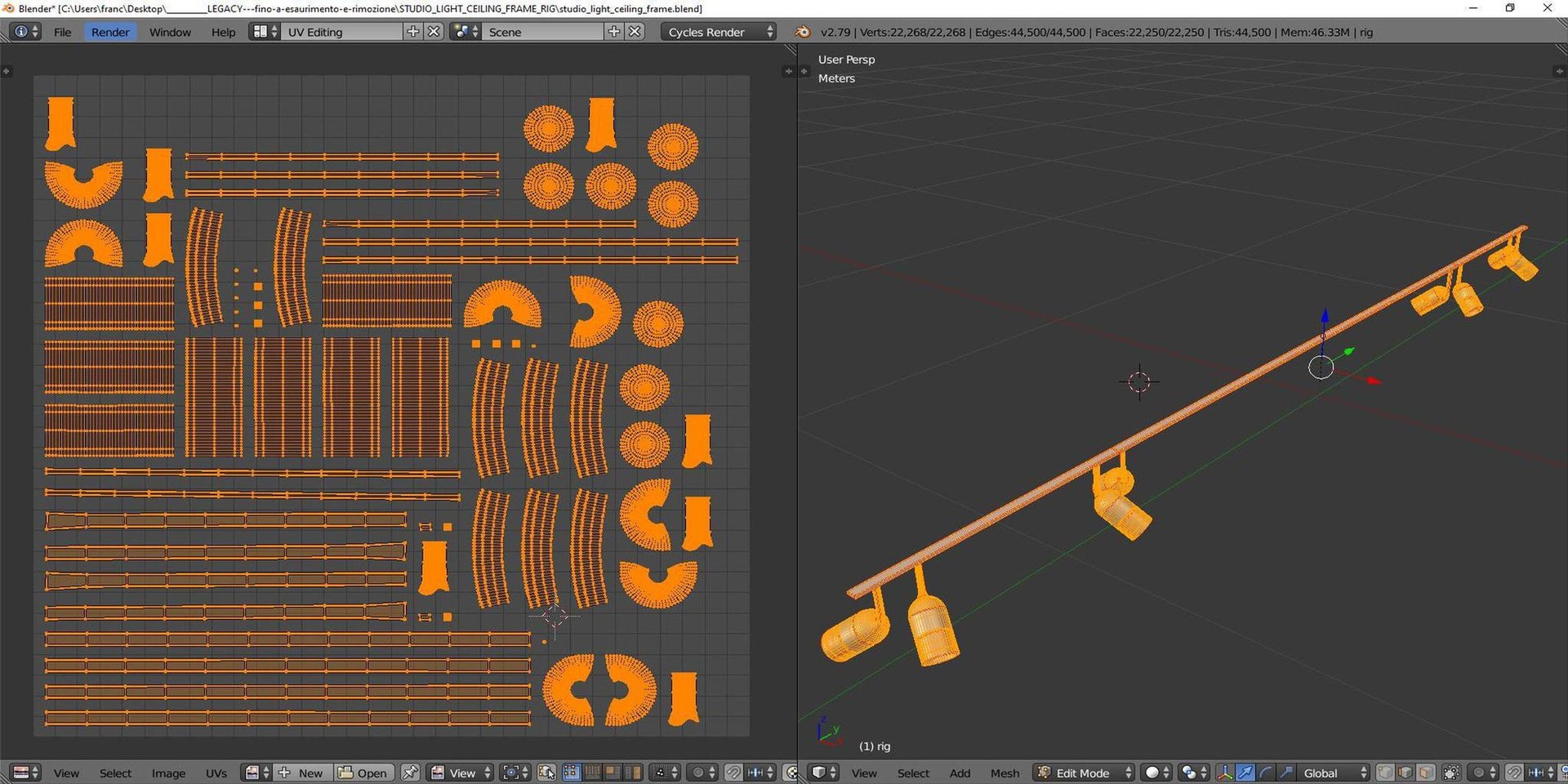Toggle limit selection to visible
The width and height of the screenshot is (1568, 784).
point(1451,773)
